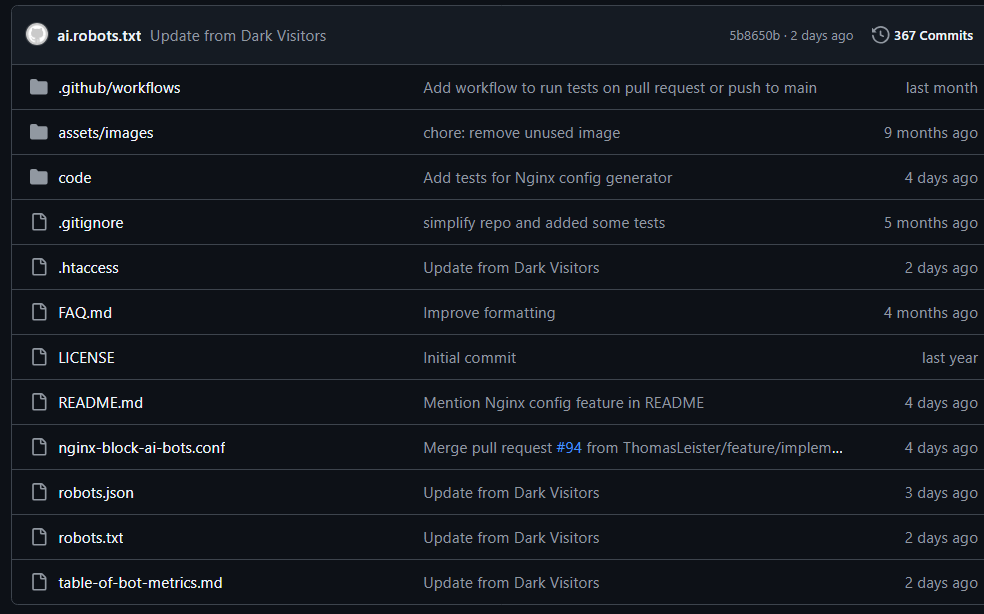
Task: Open the 'Improve formatting' commit message
Action: click(489, 313)
